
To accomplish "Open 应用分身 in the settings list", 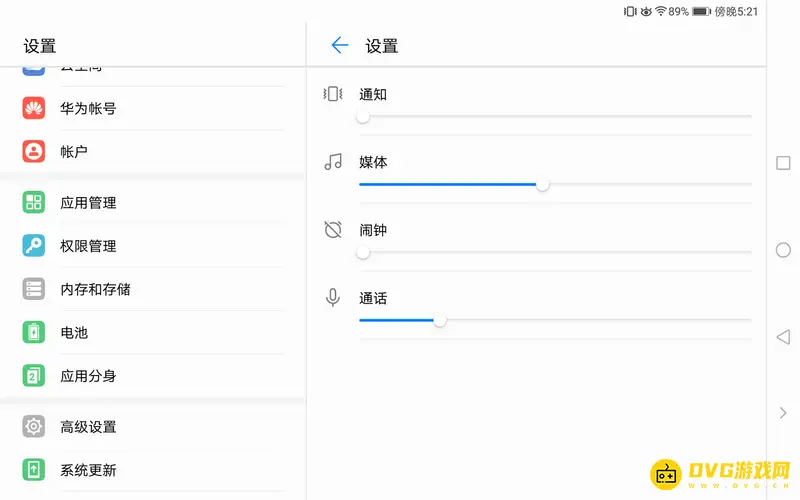I will click(x=153, y=376).
